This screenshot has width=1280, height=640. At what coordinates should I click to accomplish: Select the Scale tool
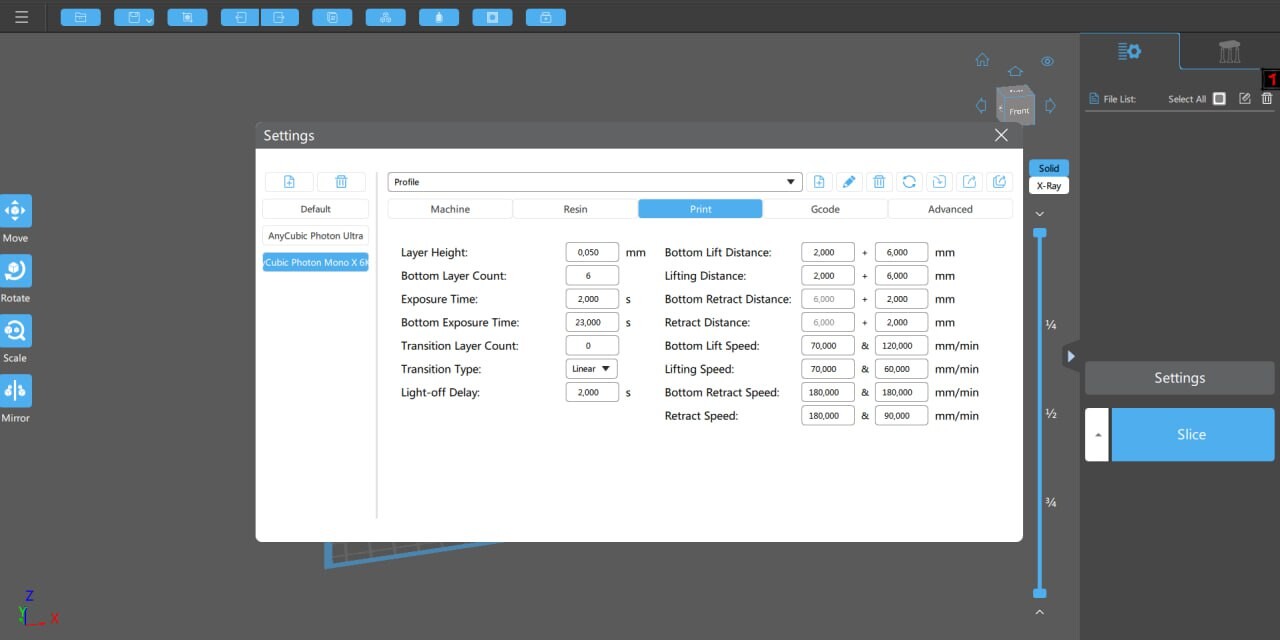(16, 331)
